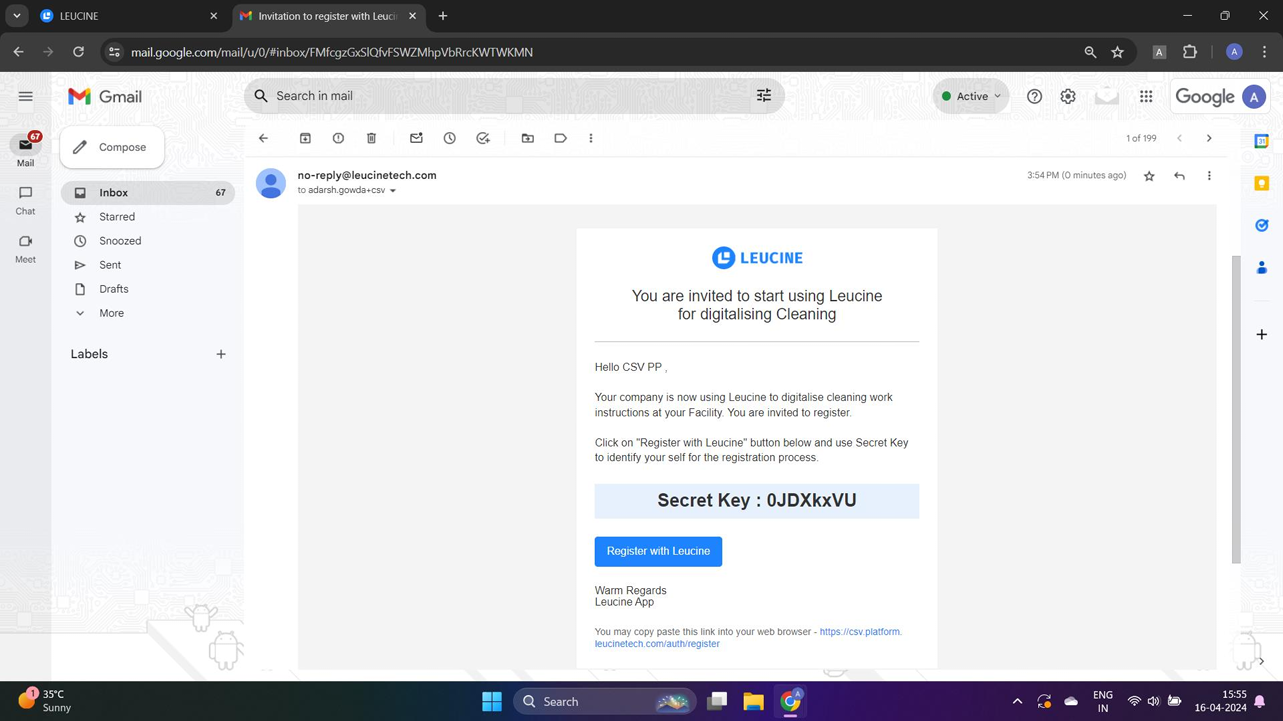
Task: View next email arrow
Action: 1209,138
